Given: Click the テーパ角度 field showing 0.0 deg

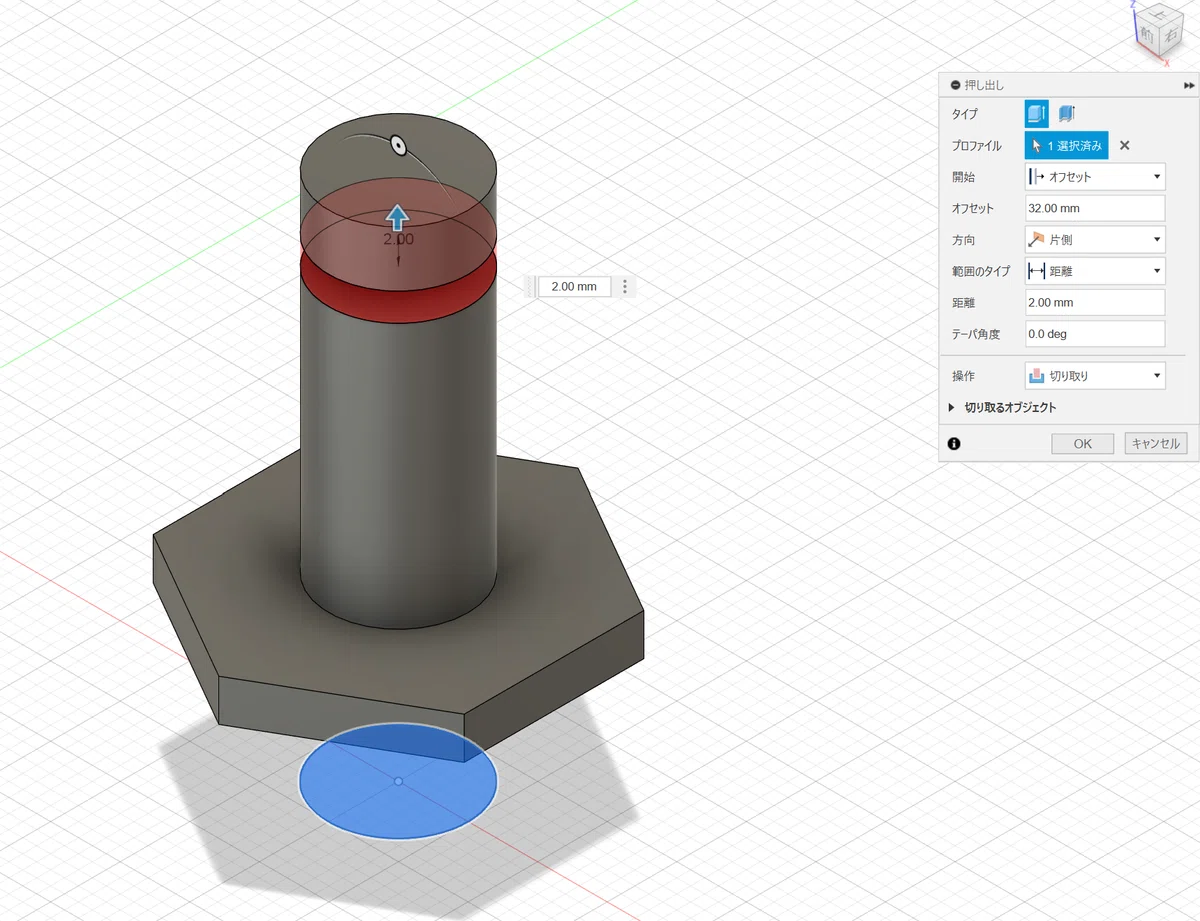Looking at the screenshot, I should pos(1095,333).
